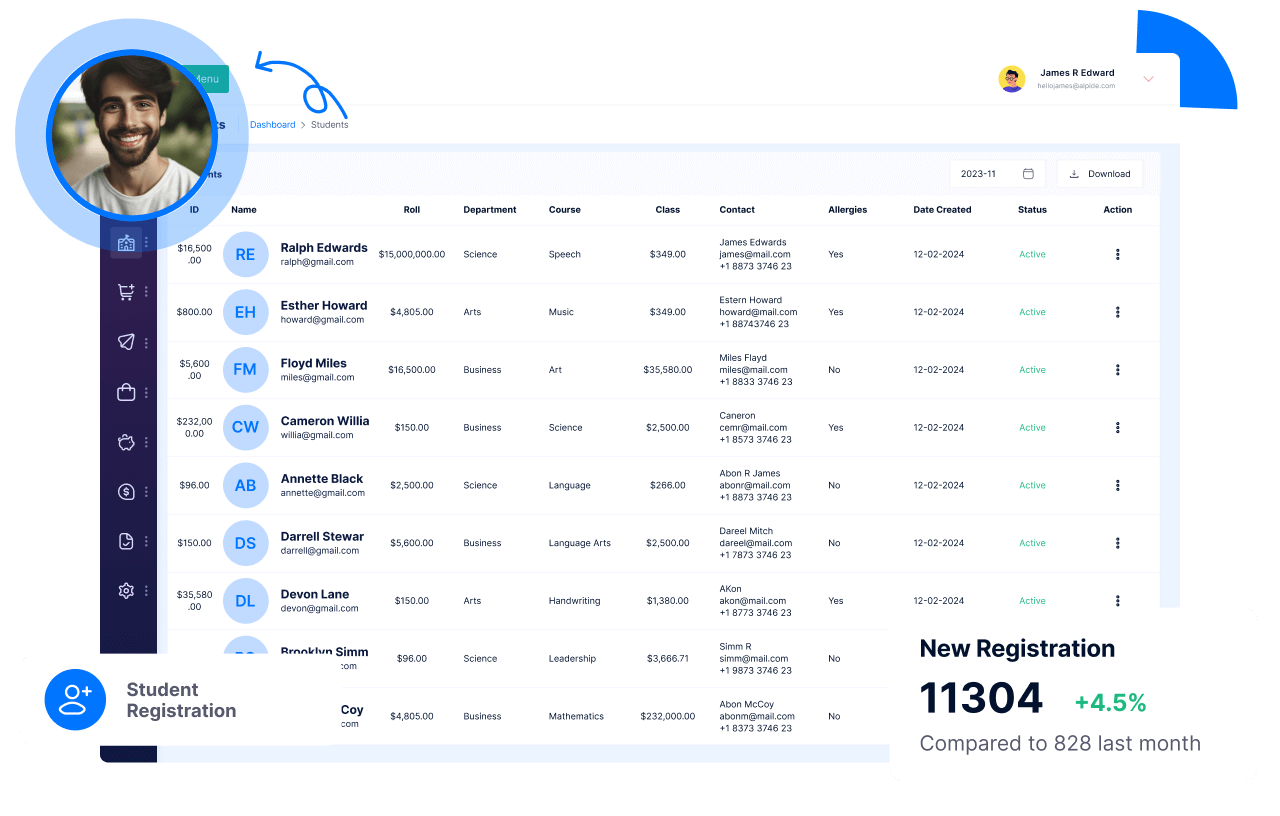This screenshot has height=816, width=1280.
Task: Open action menu for Floyd Miles row
Action: tap(1117, 370)
